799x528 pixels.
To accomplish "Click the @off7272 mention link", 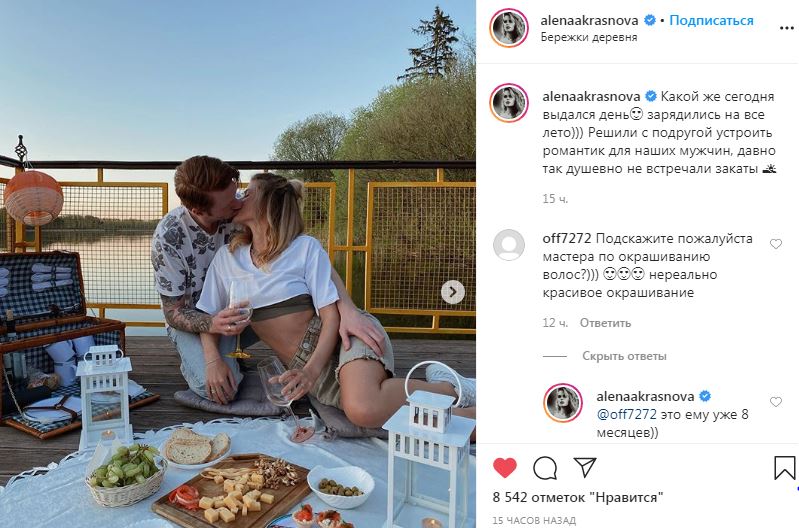I will coord(626,414).
